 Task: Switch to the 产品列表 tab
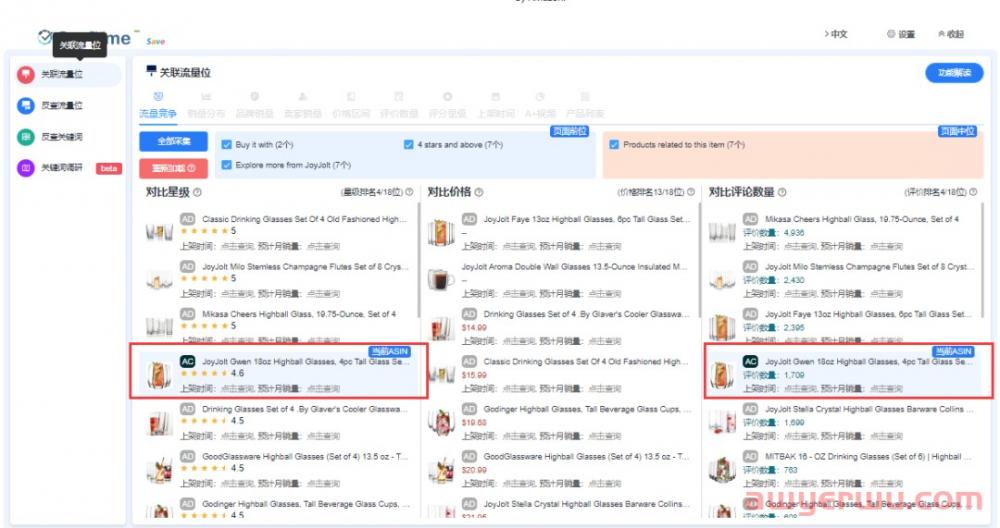(x=585, y=114)
